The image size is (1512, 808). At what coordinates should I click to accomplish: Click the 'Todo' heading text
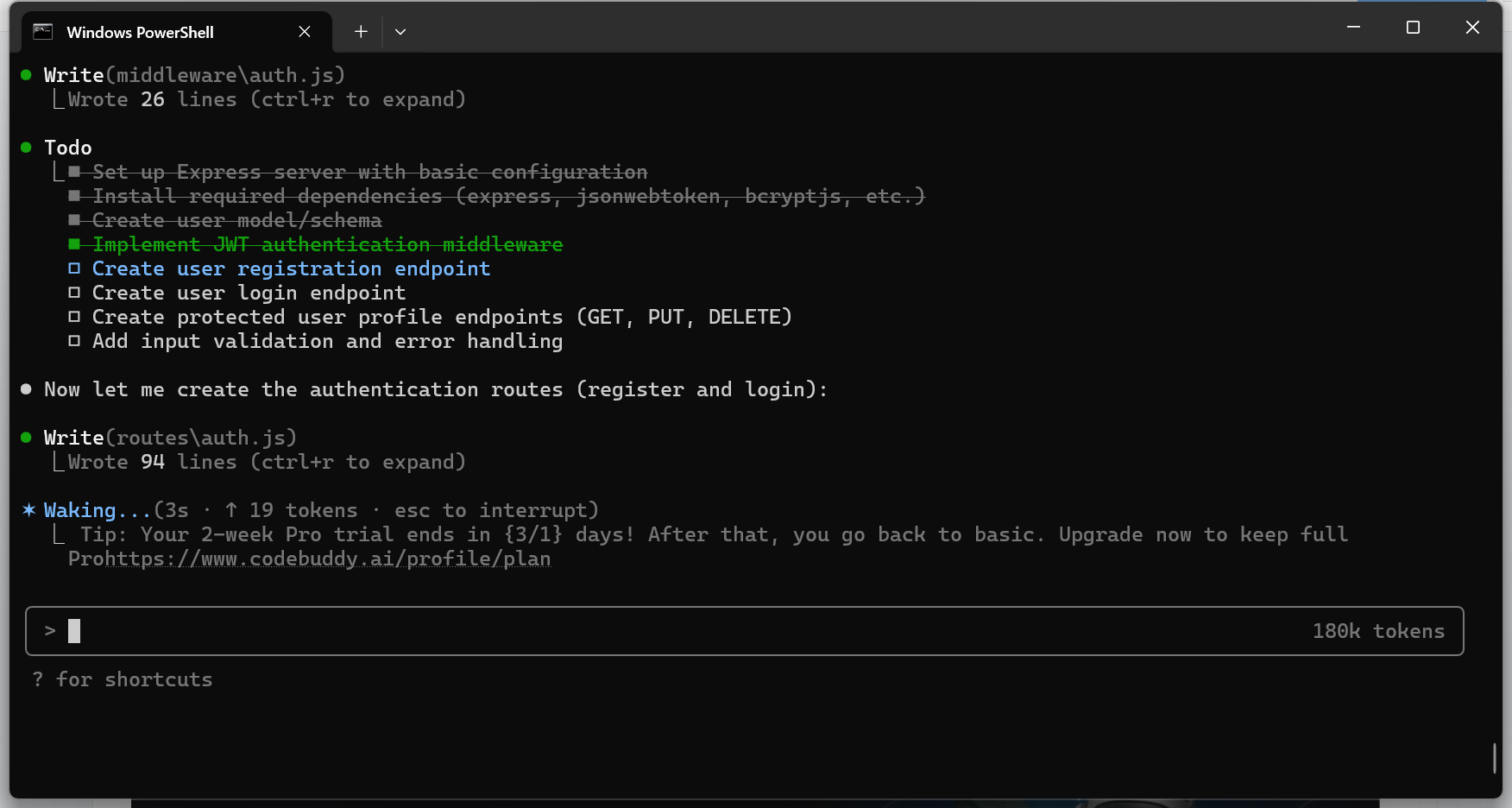click(68, 148)
